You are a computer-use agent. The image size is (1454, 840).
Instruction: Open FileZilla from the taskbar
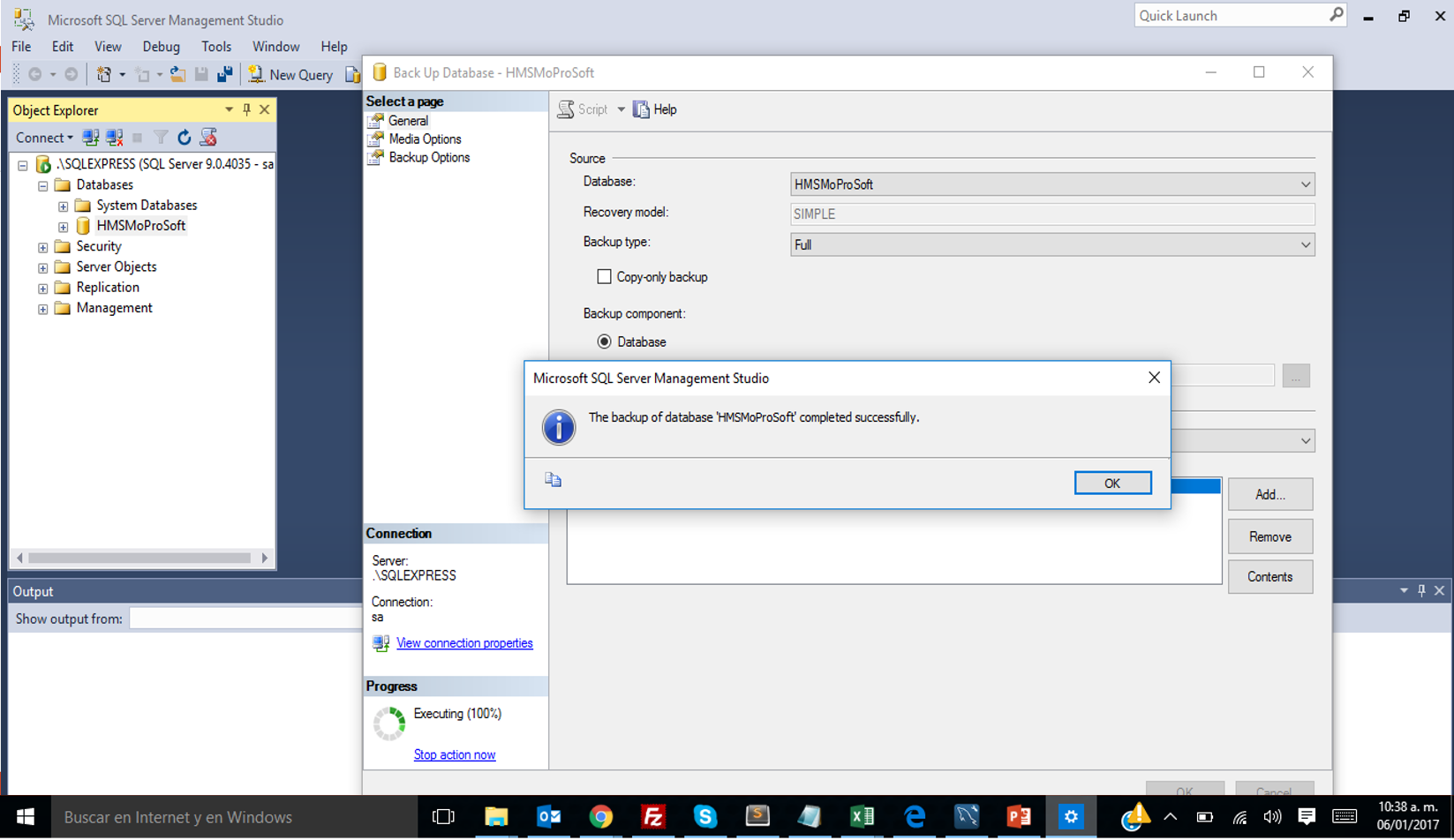pyautogui.click(x=653, y=817)
